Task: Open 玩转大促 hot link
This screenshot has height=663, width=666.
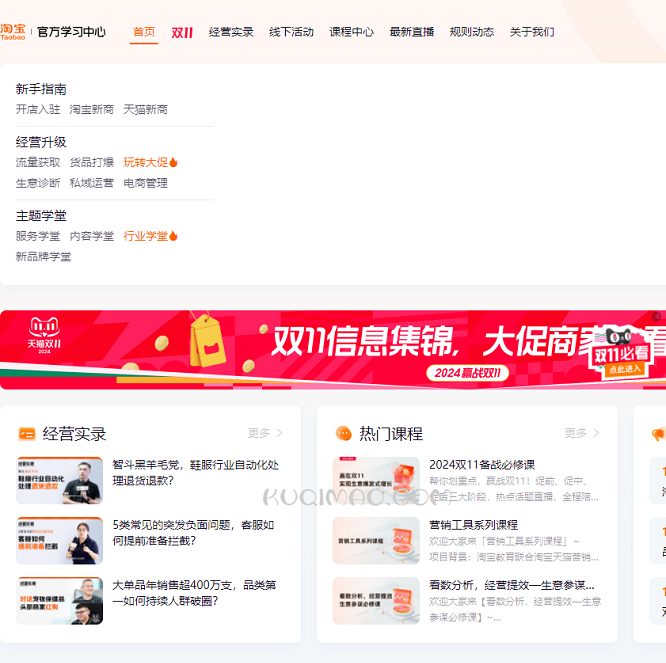Action: click(x=146, y=162)
